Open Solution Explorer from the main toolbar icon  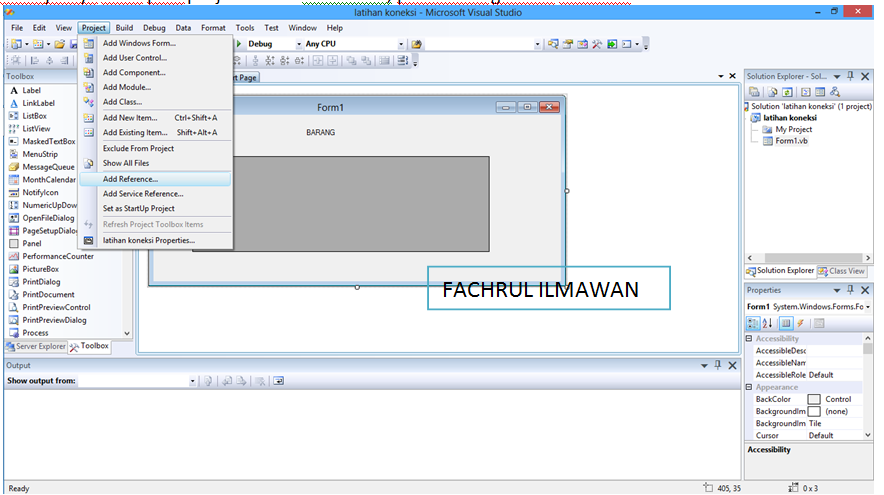coord(553,44)
